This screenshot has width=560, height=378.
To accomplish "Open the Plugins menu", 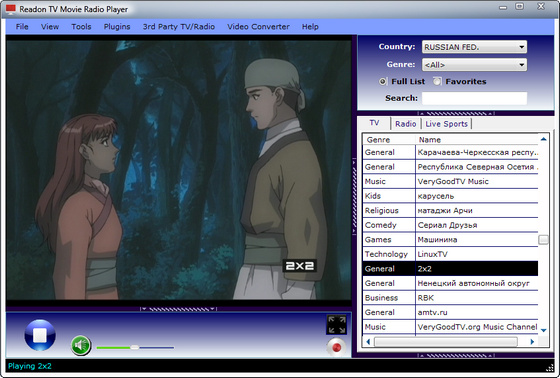I will (117, 27).
